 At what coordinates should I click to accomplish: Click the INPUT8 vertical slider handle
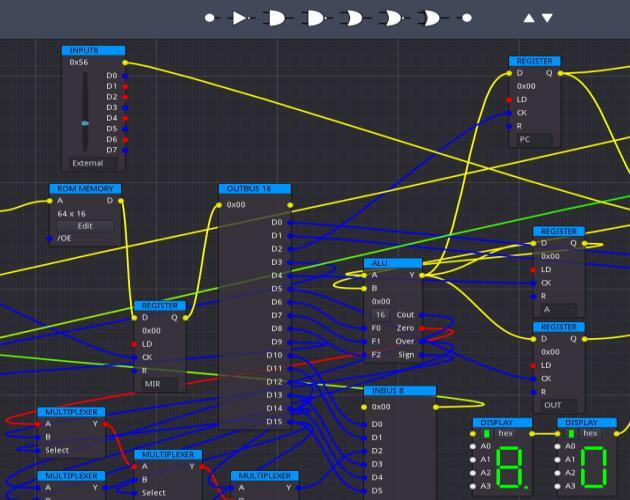pyautogui.click(x=85, y=123)
